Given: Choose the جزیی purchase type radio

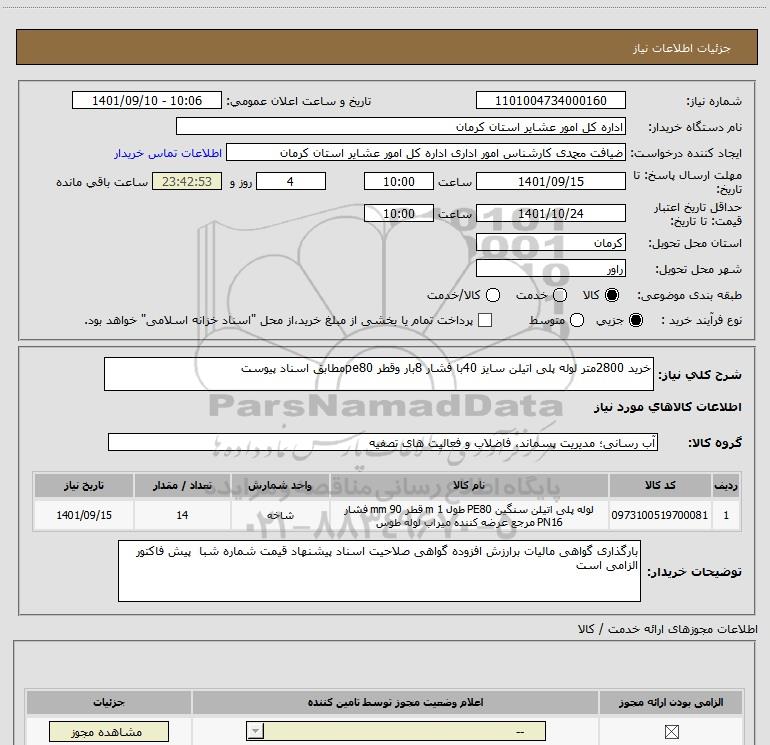Looking at the screenshot, I should [635, 320].
